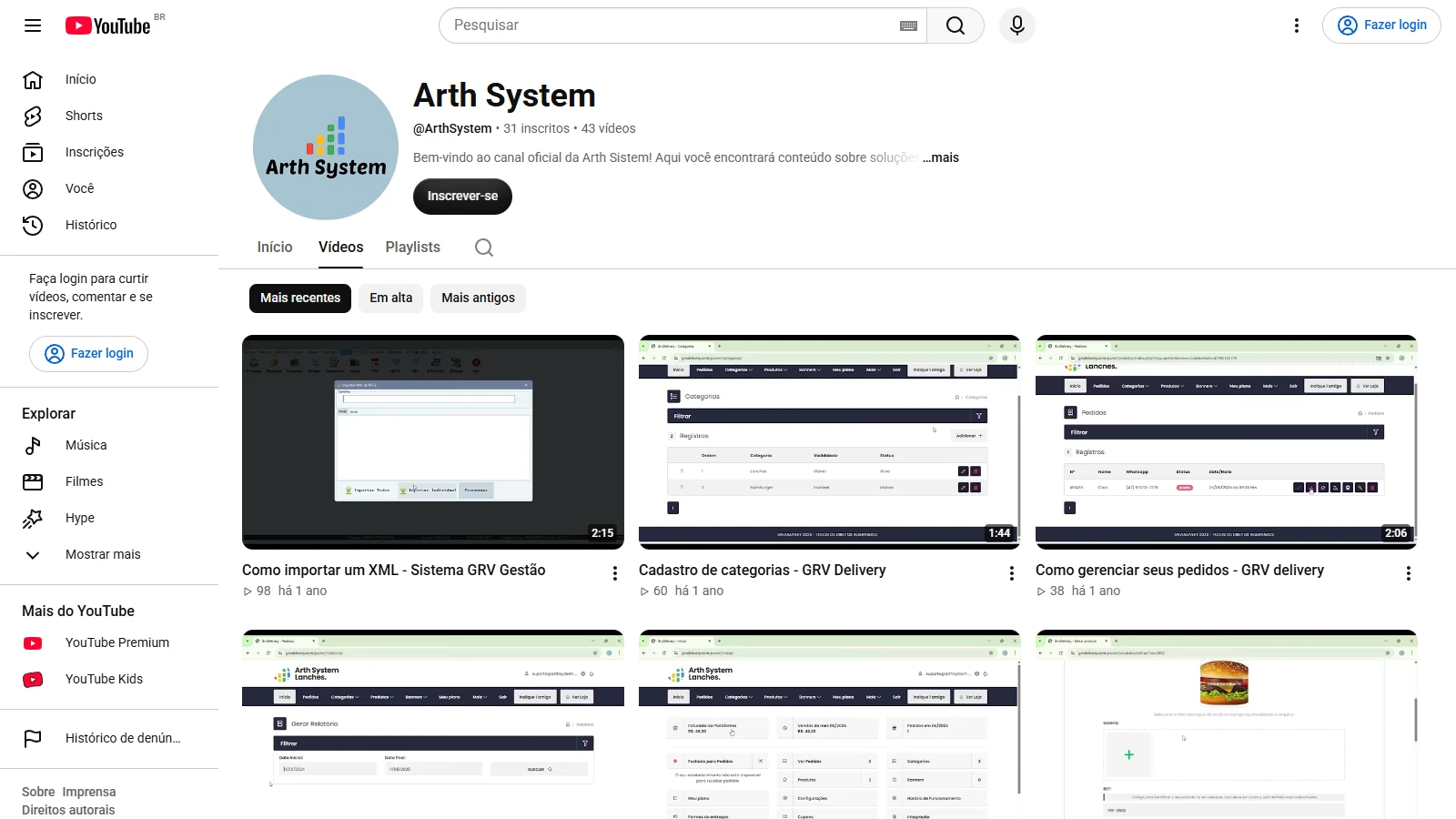Open Música under Explorar
This screenshot has height=819, width=1456.
click(x=109, y=445)
